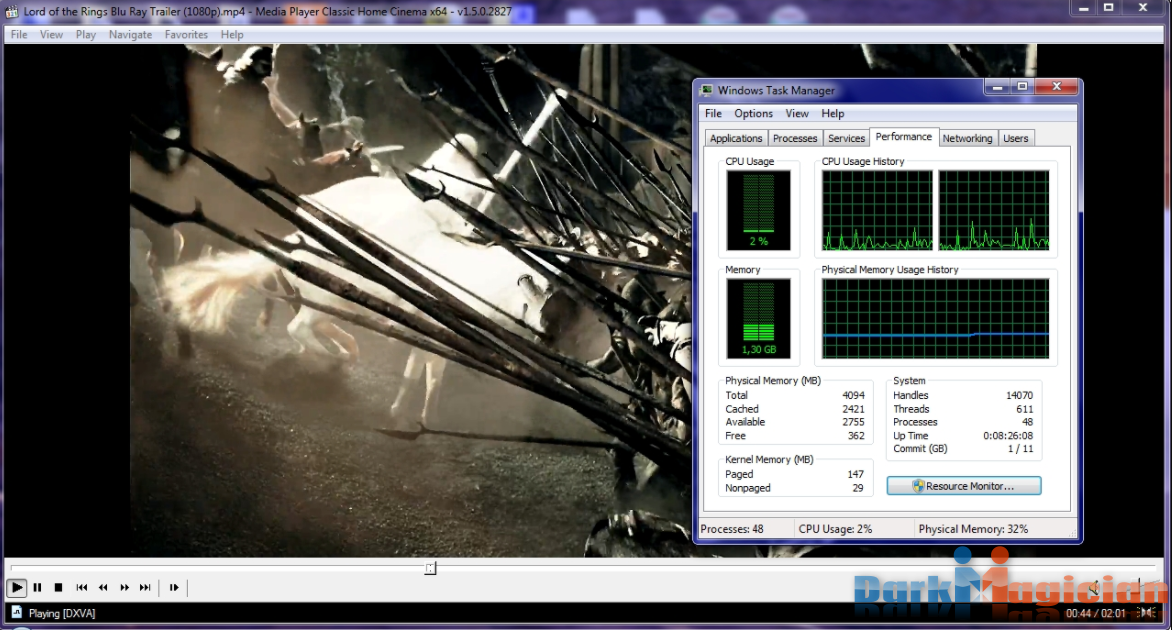Viewport: 1172px width, 630px height.
Task: Open the Play menu
Action: pos(85,34)
